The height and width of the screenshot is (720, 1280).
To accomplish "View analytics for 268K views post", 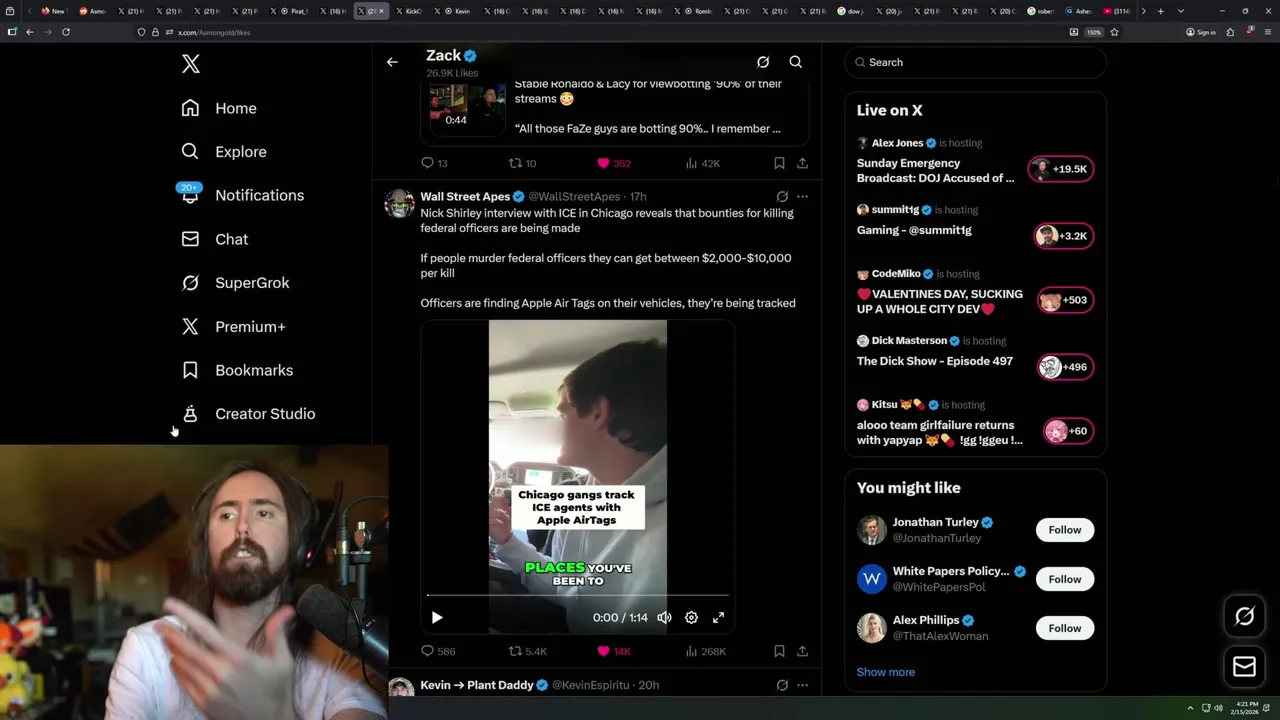I will (x=706, y=651).
